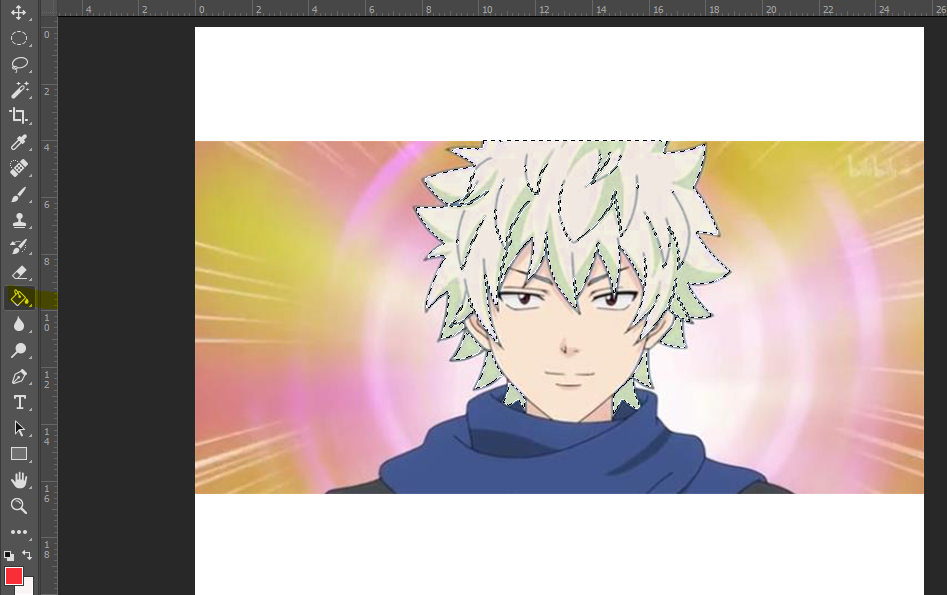Select the highlighted Paint Bucket tool
The image size is (947, 595).
click(19, 298)
